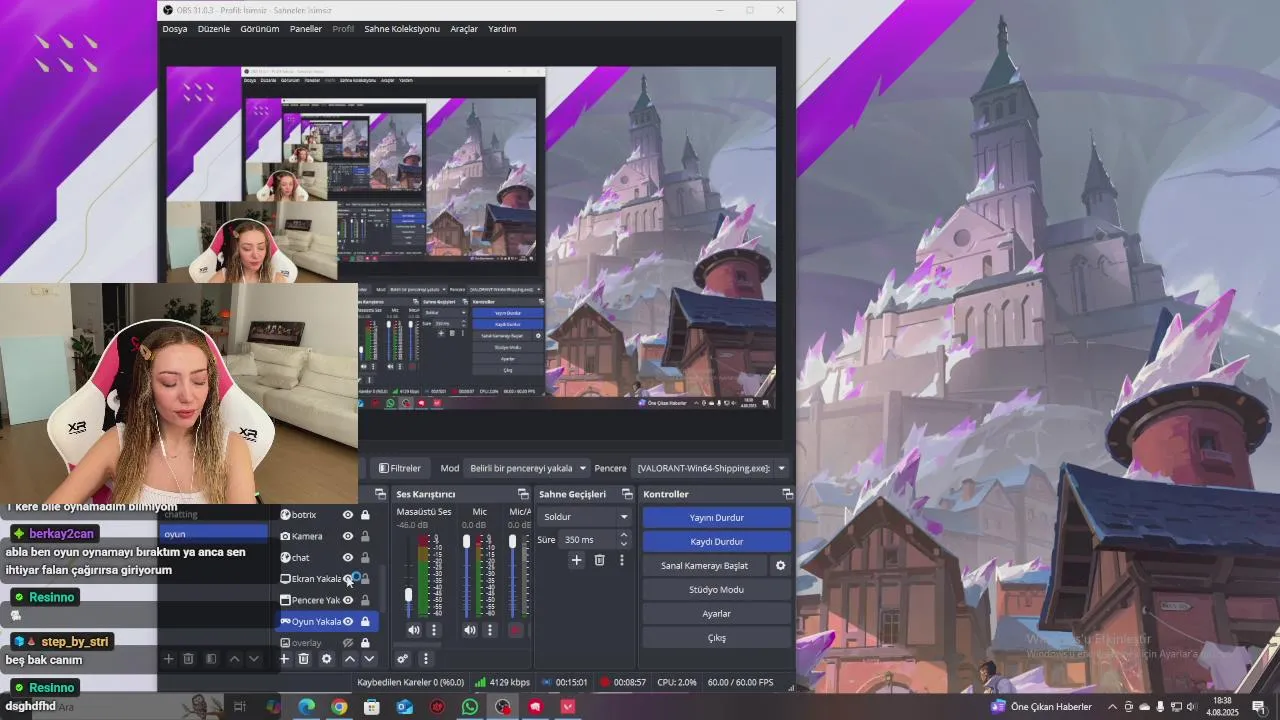Toggle visibility of chat source
This screenshot has width=1280, height=720.
click(x=348, y=557)
